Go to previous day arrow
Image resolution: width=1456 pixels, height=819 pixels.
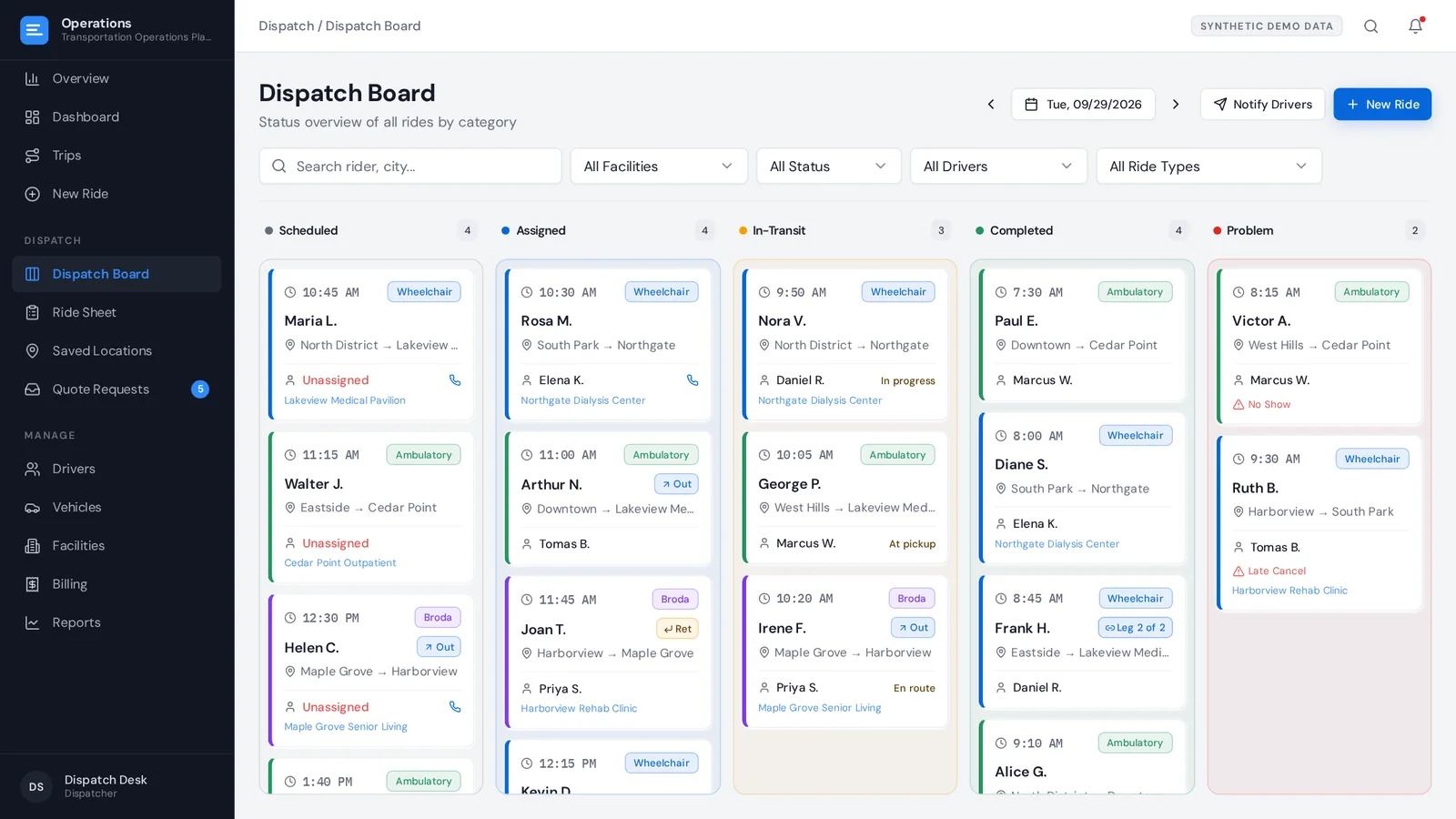(991, 105)
